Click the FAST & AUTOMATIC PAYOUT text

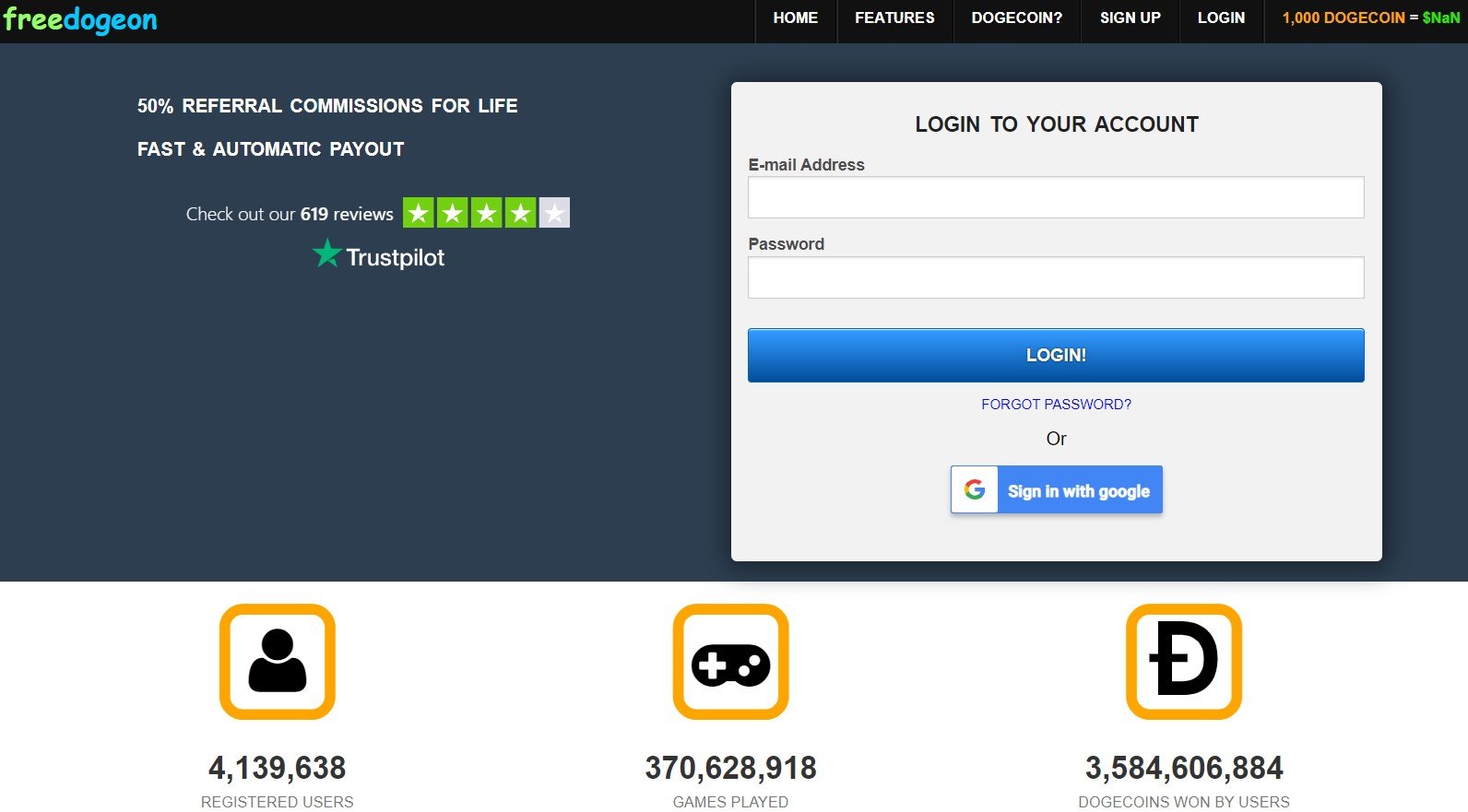pyautogui.click(x=271, y=149)
